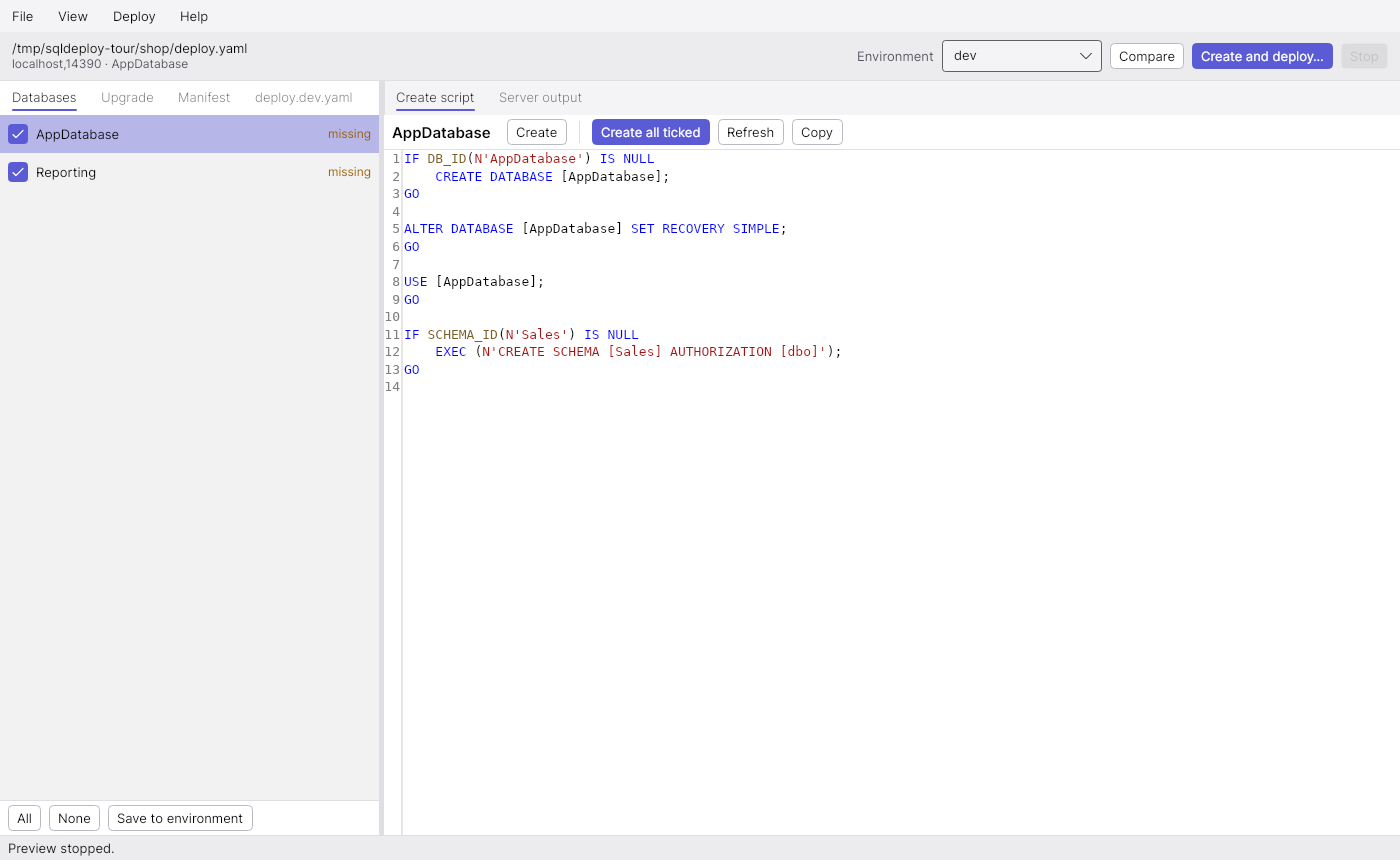Copy the create script
The height and width of the screenshot is (860, 1400).
[x=817, y=132]
